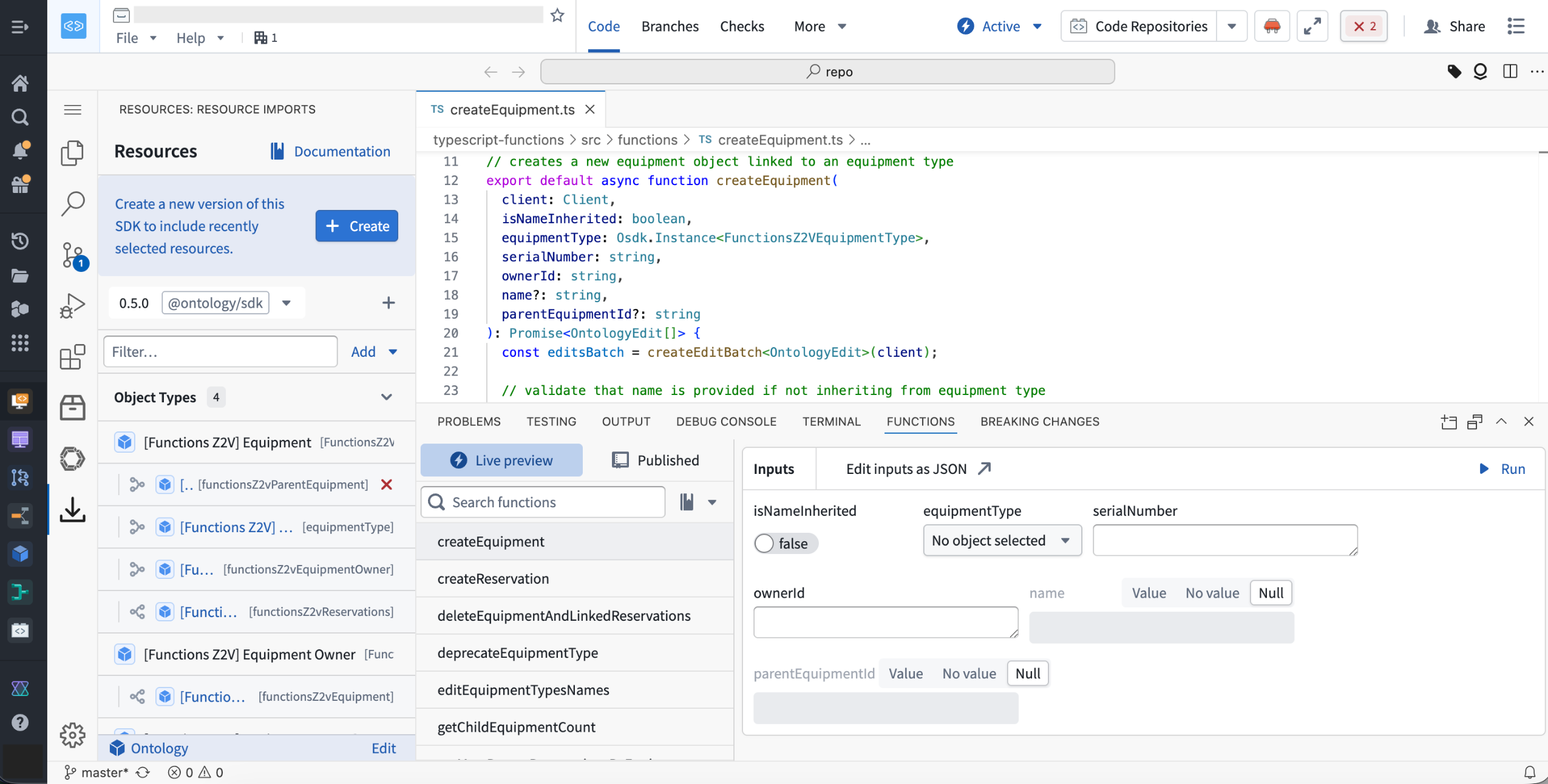Run the createEquipment function
Screen dimensions: 1548x784
coord(1504,468)
